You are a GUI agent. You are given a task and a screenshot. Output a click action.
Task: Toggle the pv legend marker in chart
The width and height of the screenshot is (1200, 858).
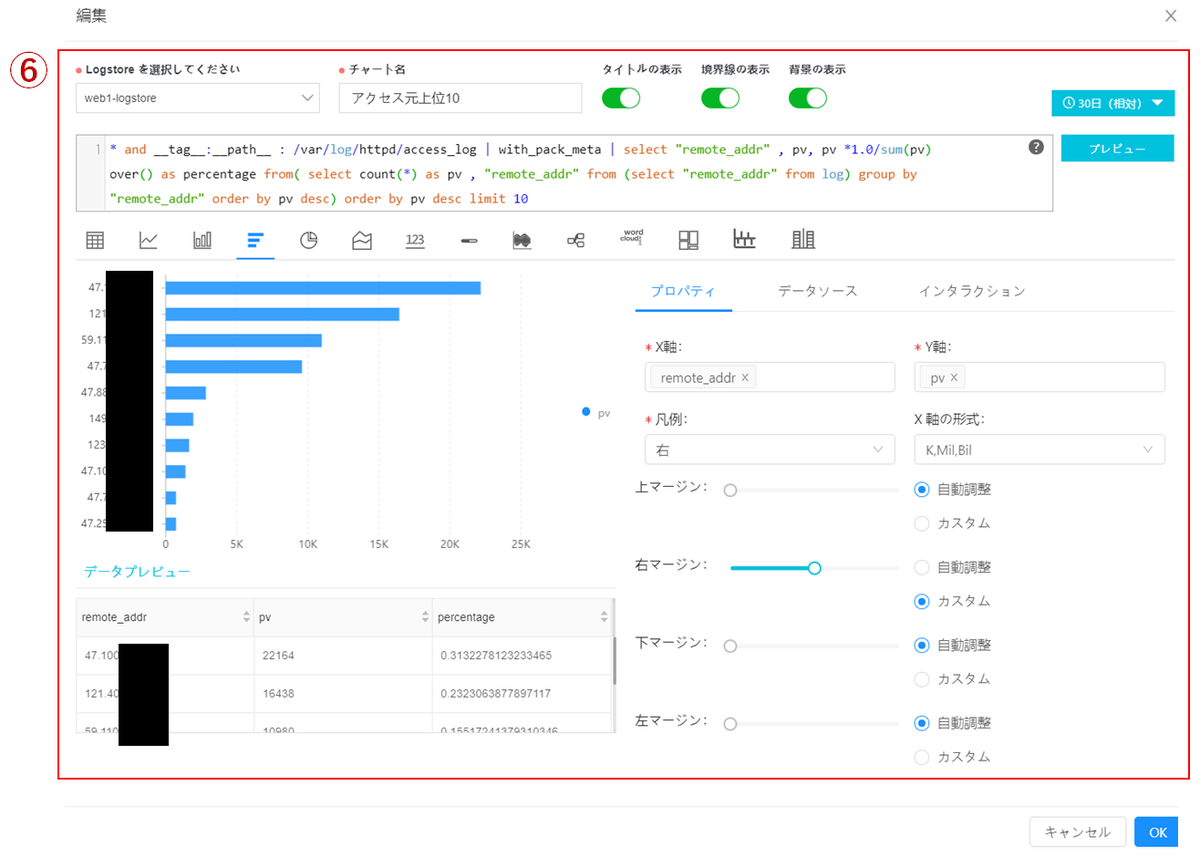[586, 412]
